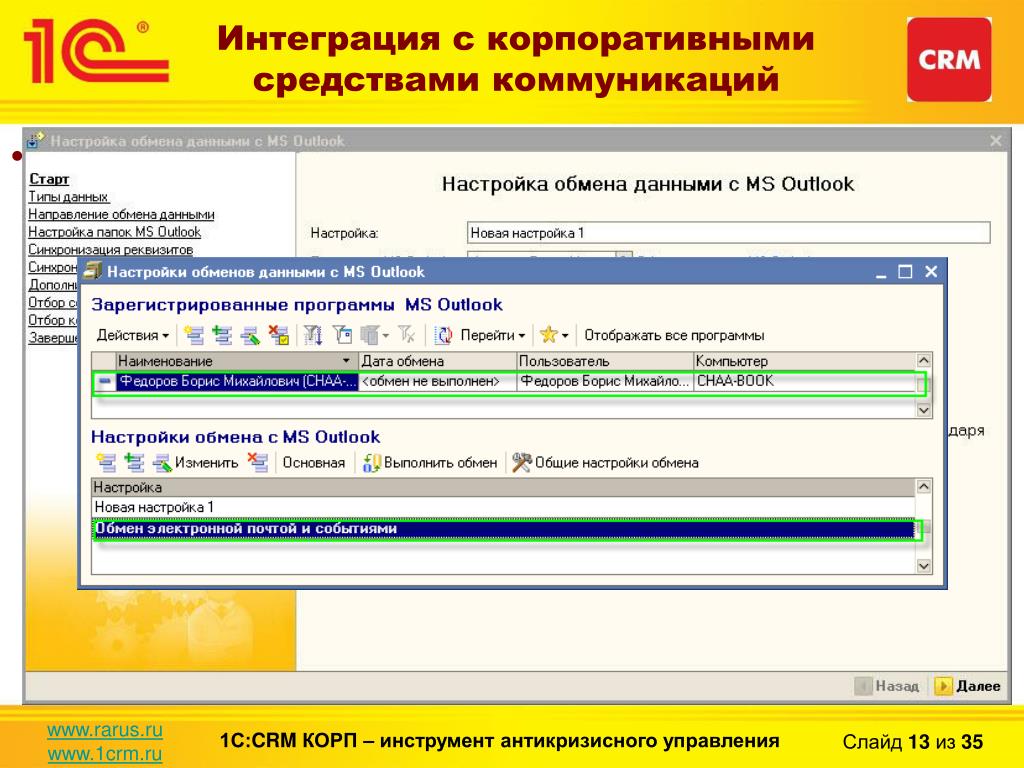The image size is (1024, 768).
Task: Click green plus copy icon in exchange settings toolbar
Action: [x=134, y=462]
